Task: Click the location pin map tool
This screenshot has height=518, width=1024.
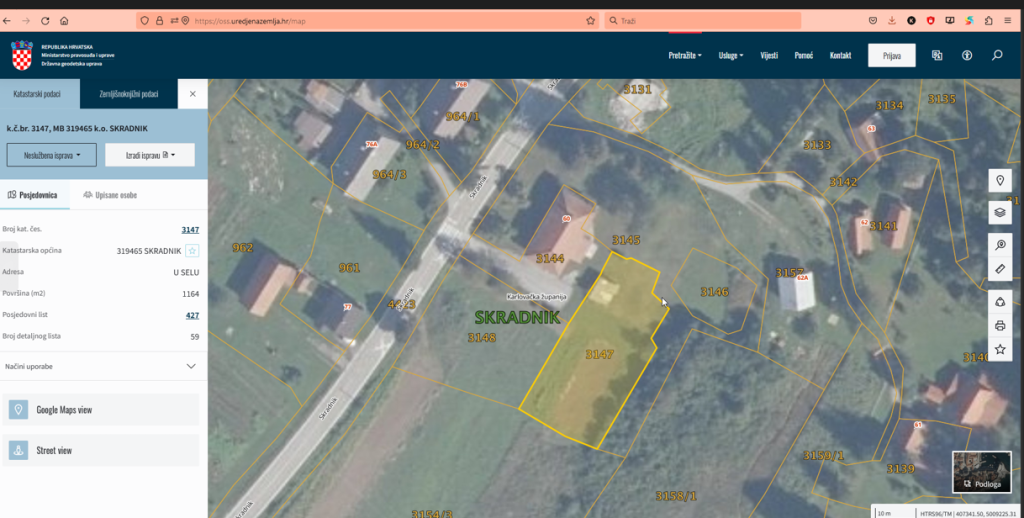Action: [999, 181]
